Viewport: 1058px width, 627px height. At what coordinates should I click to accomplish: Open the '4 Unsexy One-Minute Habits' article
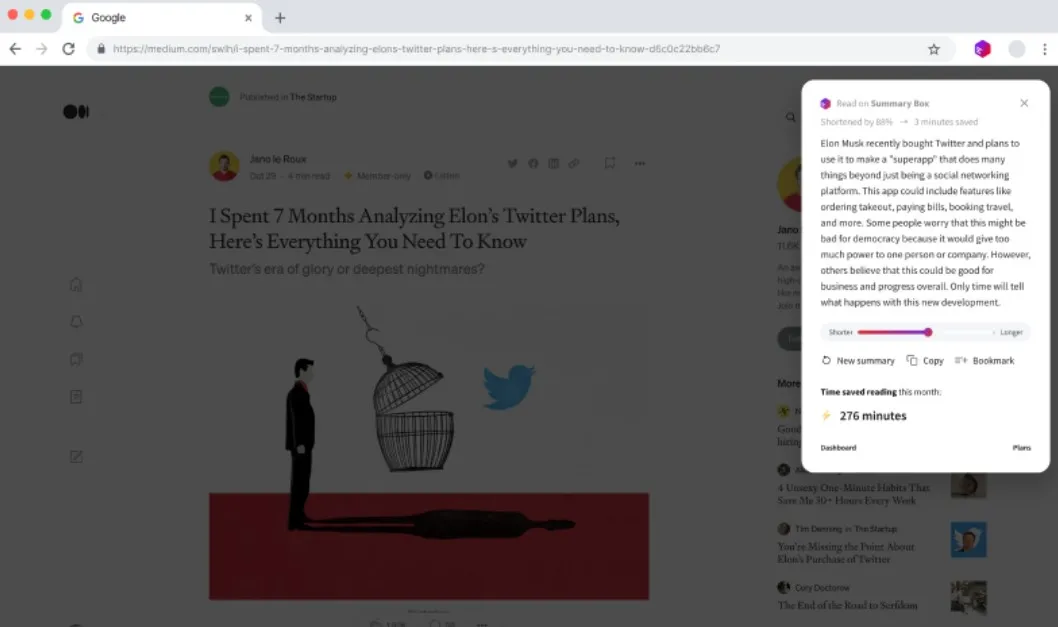tap(854, 493)
